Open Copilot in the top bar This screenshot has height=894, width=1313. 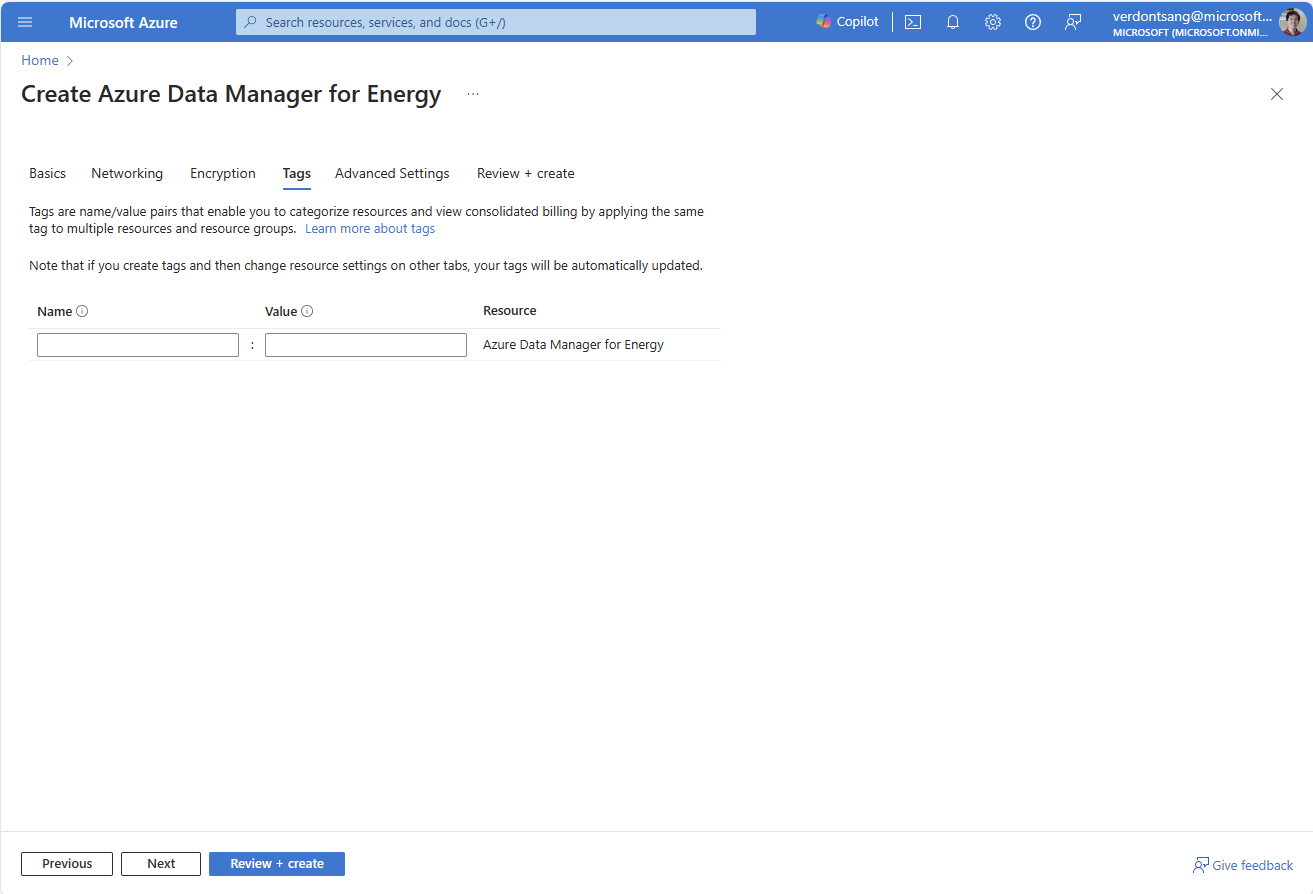pyautogui.click(x=846, y=21)
